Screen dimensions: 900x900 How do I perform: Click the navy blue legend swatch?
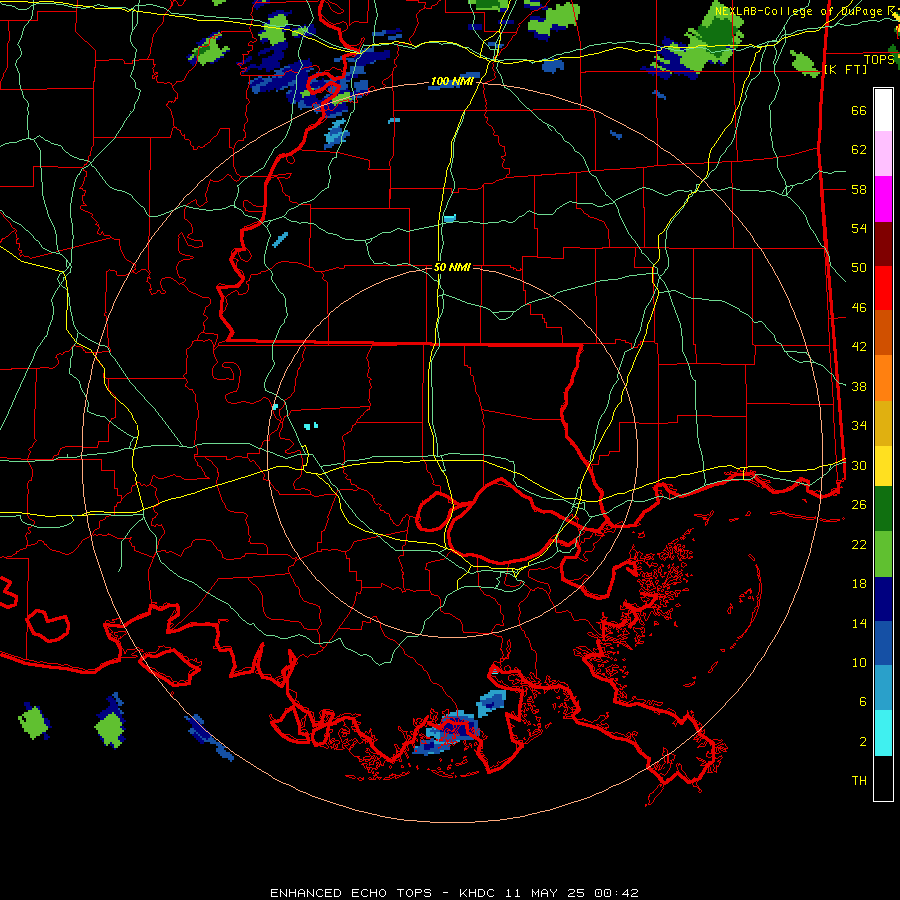point(883,599)
